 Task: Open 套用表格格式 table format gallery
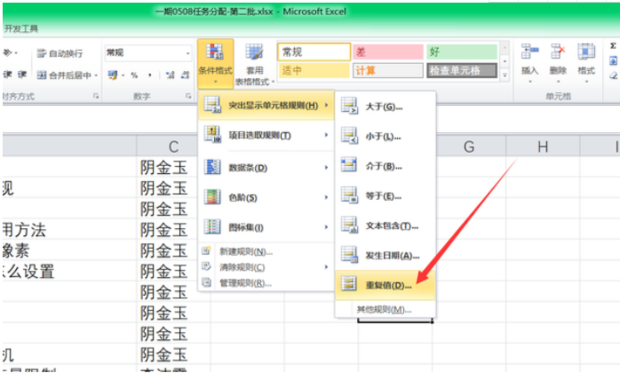[255, 64]
